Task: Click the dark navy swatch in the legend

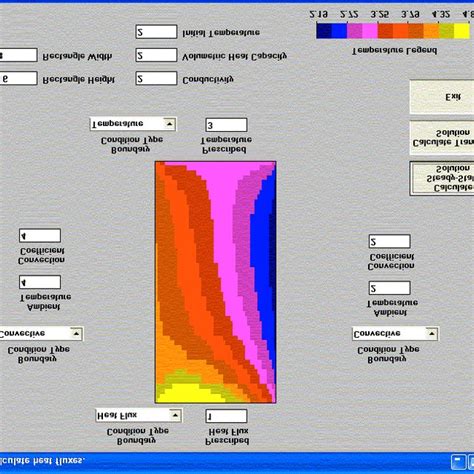Action: (324, 31)
